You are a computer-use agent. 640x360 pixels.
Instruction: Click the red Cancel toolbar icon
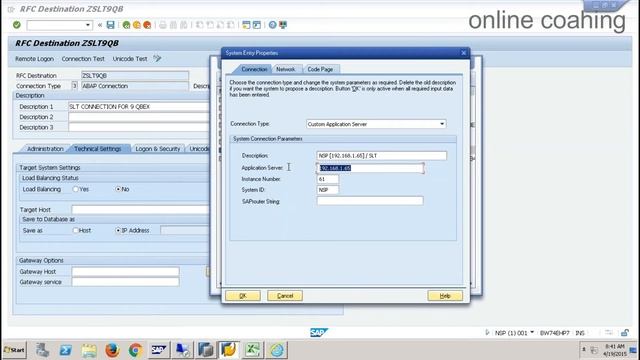[x=147, y=25]
